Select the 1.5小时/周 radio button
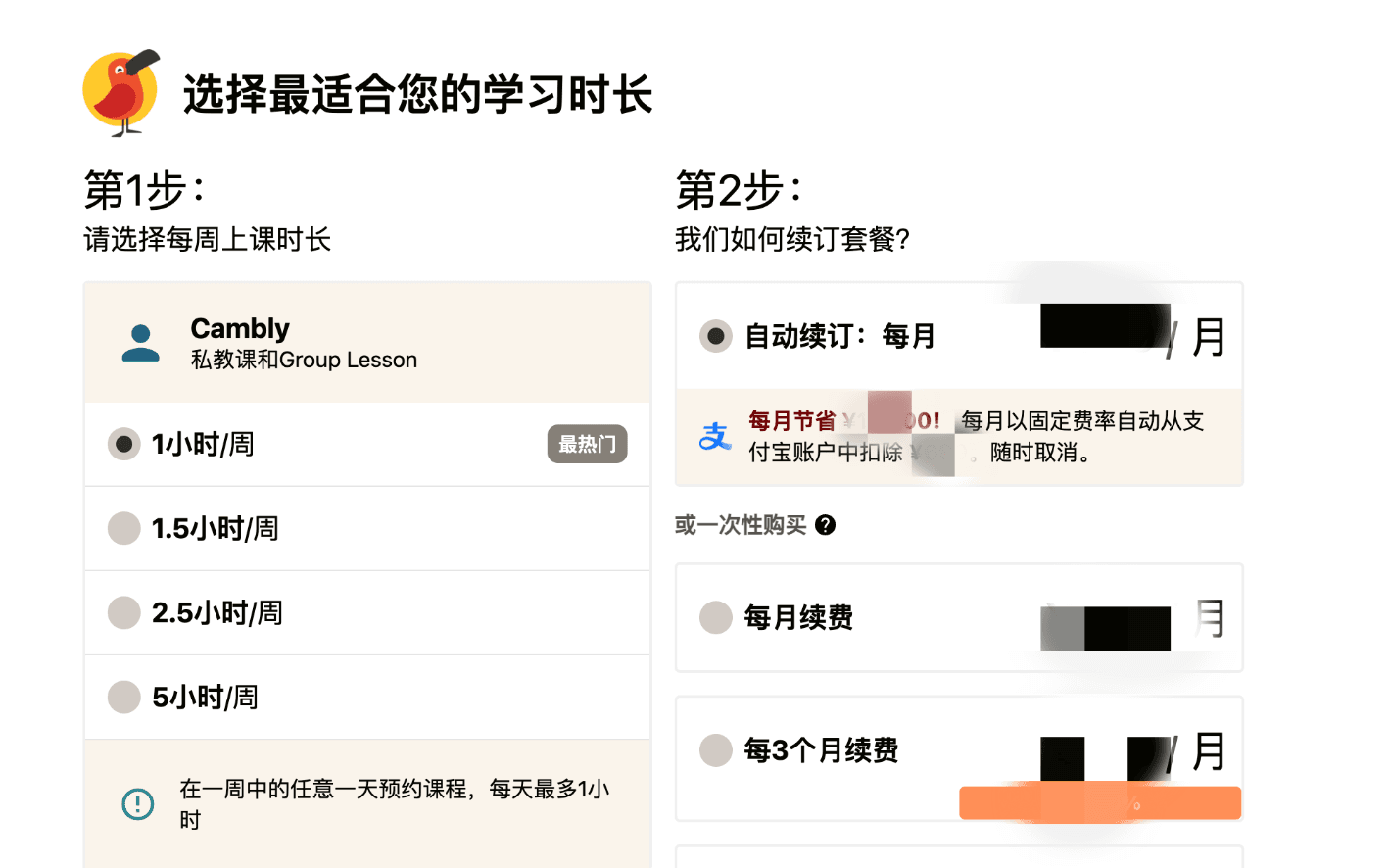 [x=124, y=528]
